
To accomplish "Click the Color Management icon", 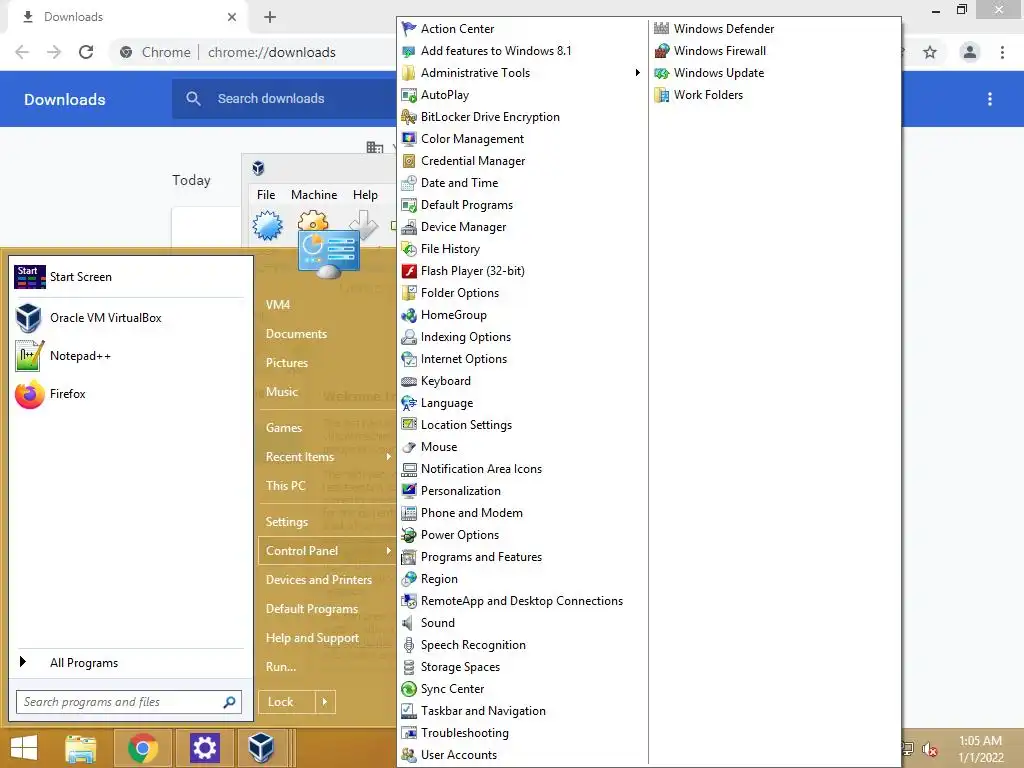I will pyautogui.click(x=409, y=138).
